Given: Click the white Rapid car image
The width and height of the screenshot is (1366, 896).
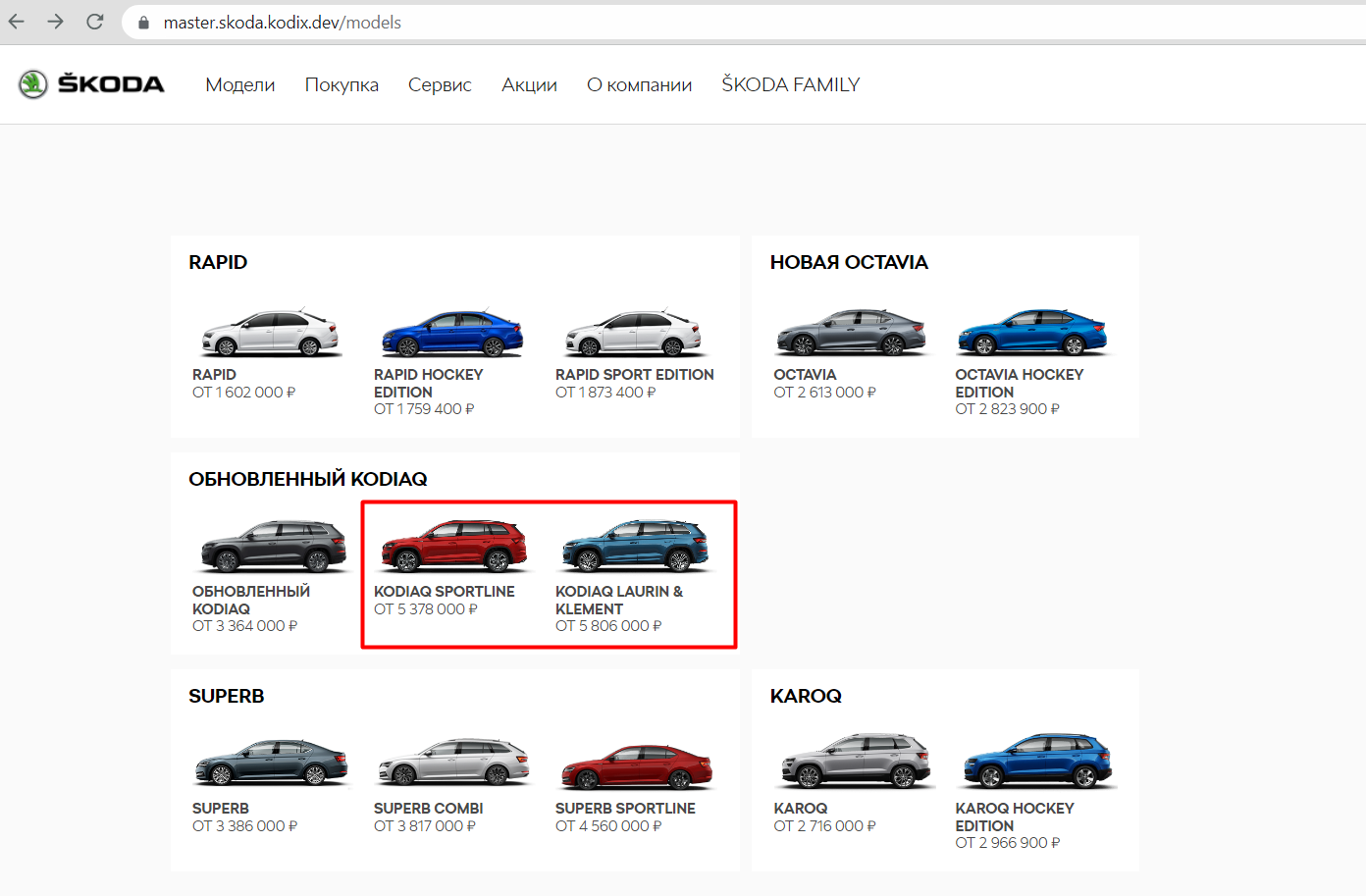Looking at the screenshot, I should [271, 332].
